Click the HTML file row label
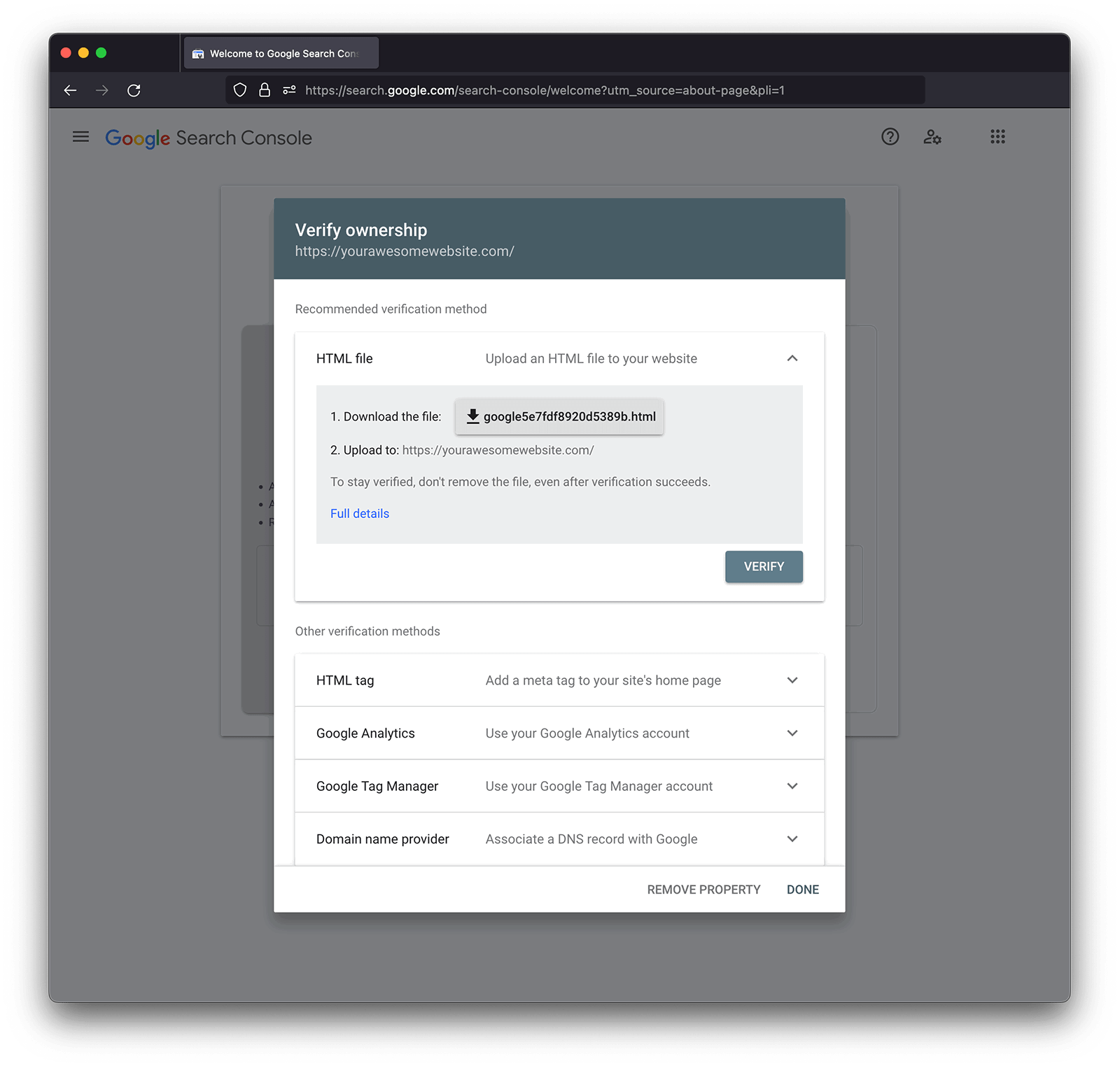This screenshot has height=1068, width=1120. point(344,358)
